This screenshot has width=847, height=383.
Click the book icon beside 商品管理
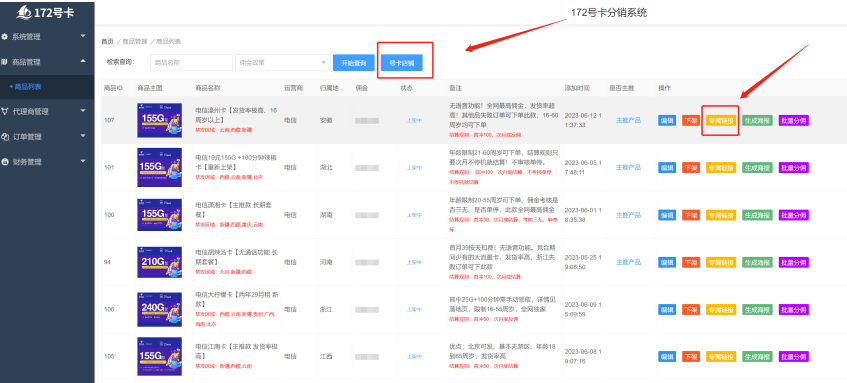(5, 62)
